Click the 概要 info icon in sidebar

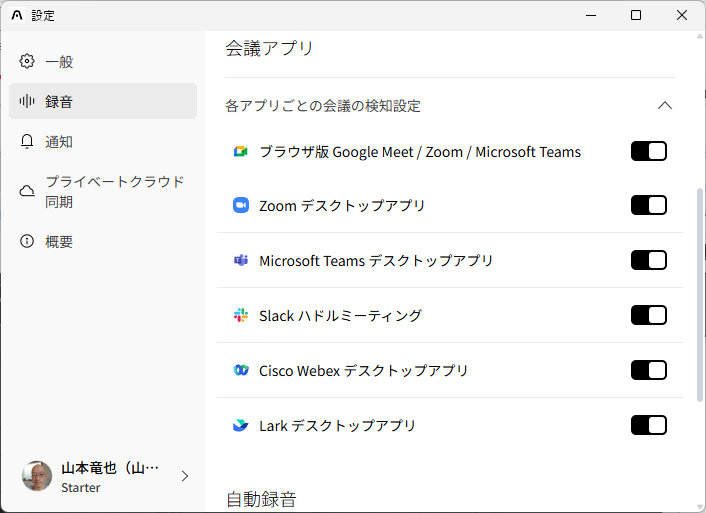27,242
